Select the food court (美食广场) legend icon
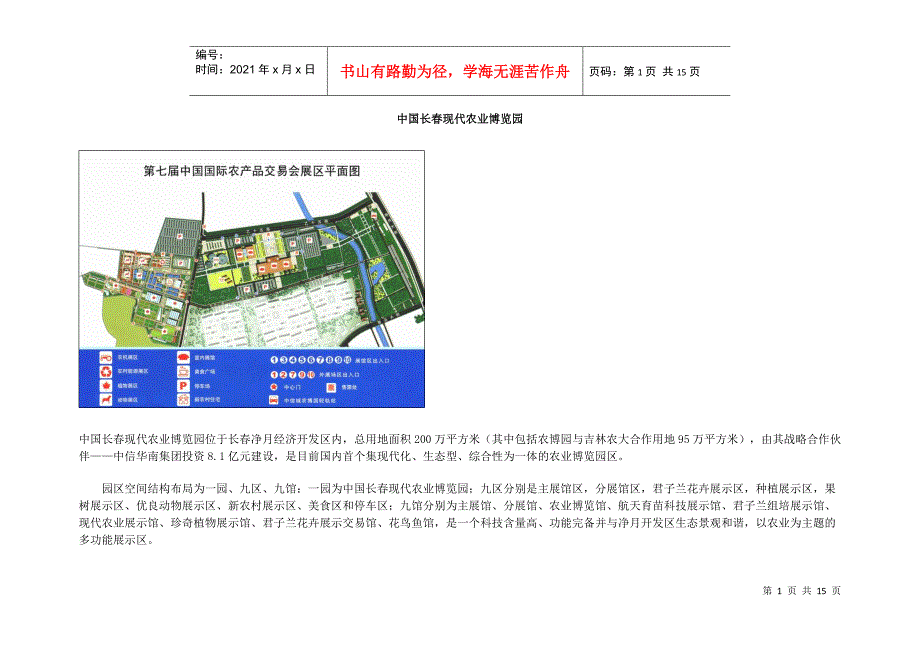Image resolution: width=920 pixels, height=651 pixels. 184,370
